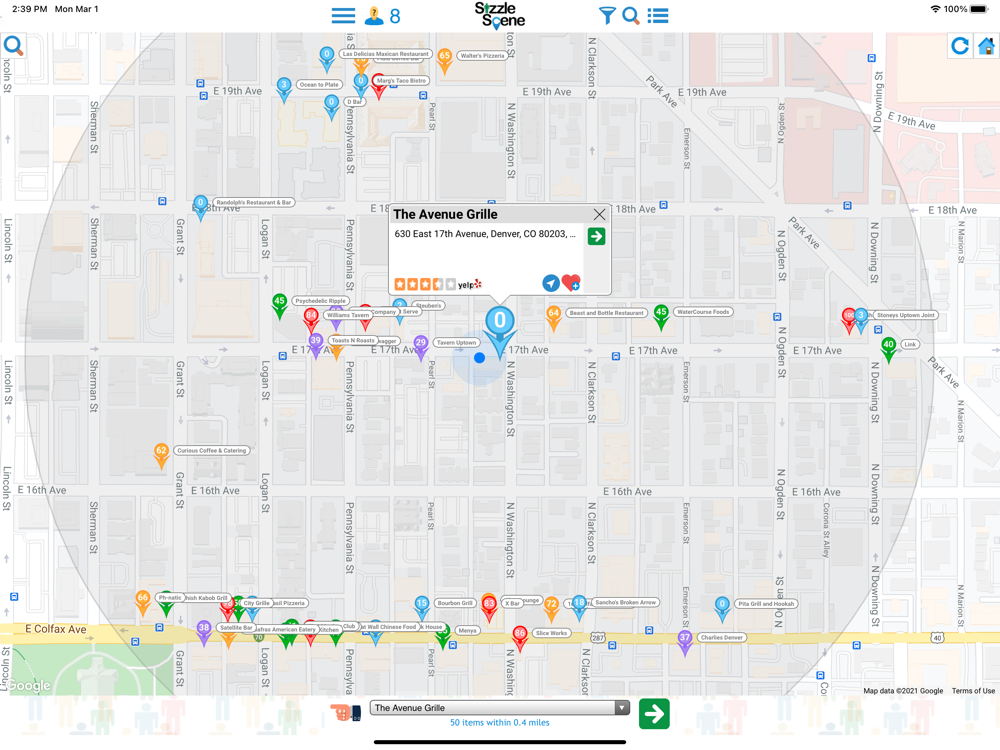This screenshot has height=750, width=1000.
Task: Select the Sancho's Broken Arrow label
Action: point(626,603)
